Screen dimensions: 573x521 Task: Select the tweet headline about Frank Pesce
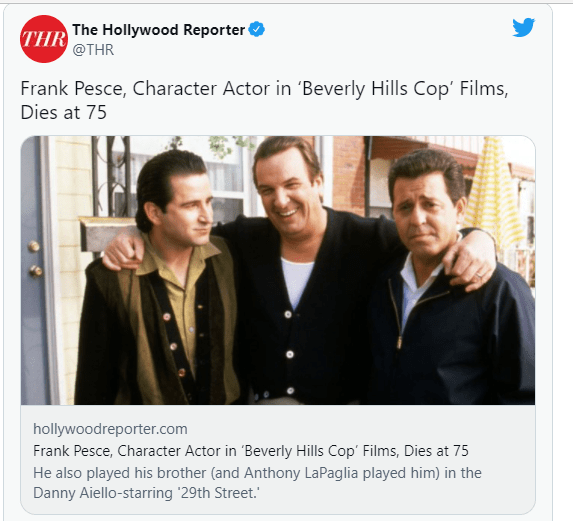click(x=264, y=100)
